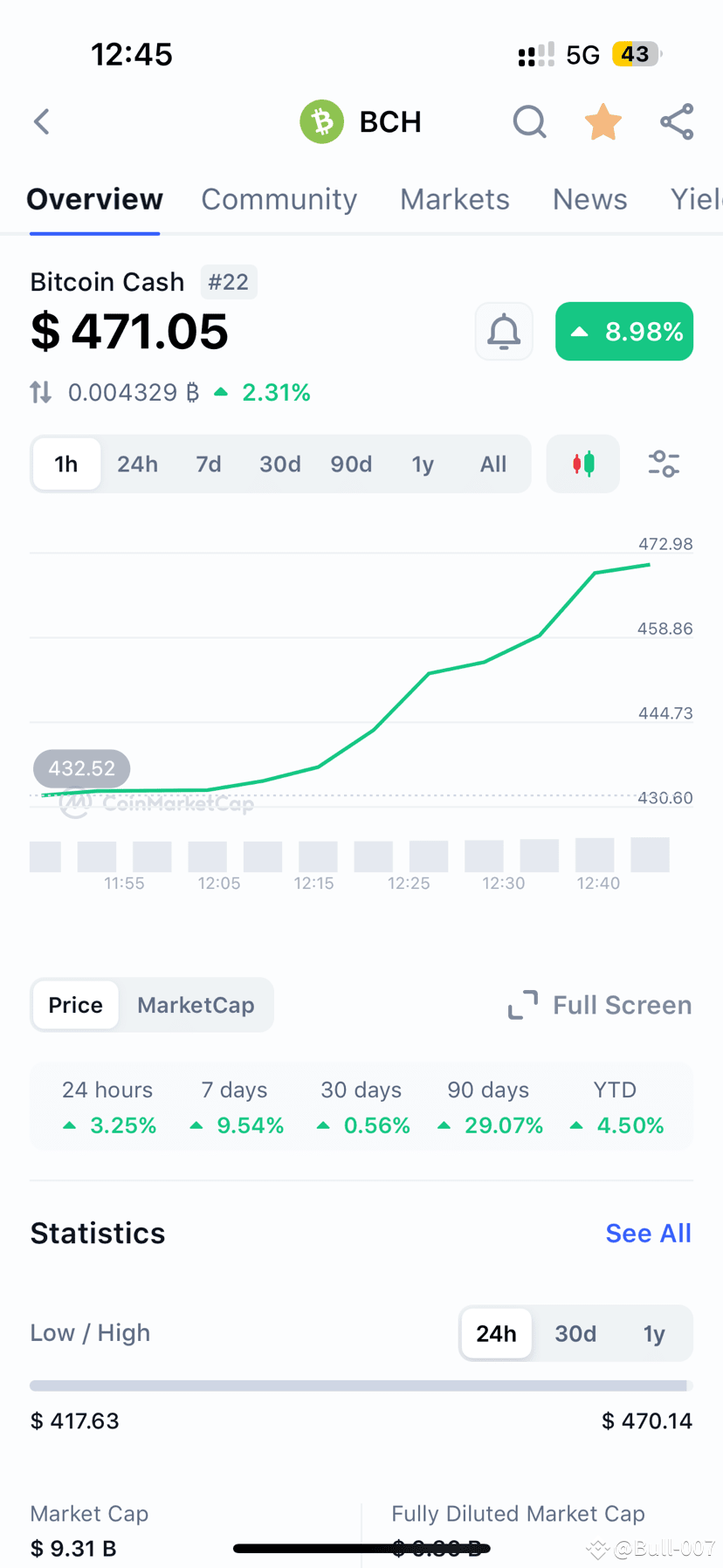Open chart settings sliders icon
This screenshot has height=1568, width=723.
664,464
